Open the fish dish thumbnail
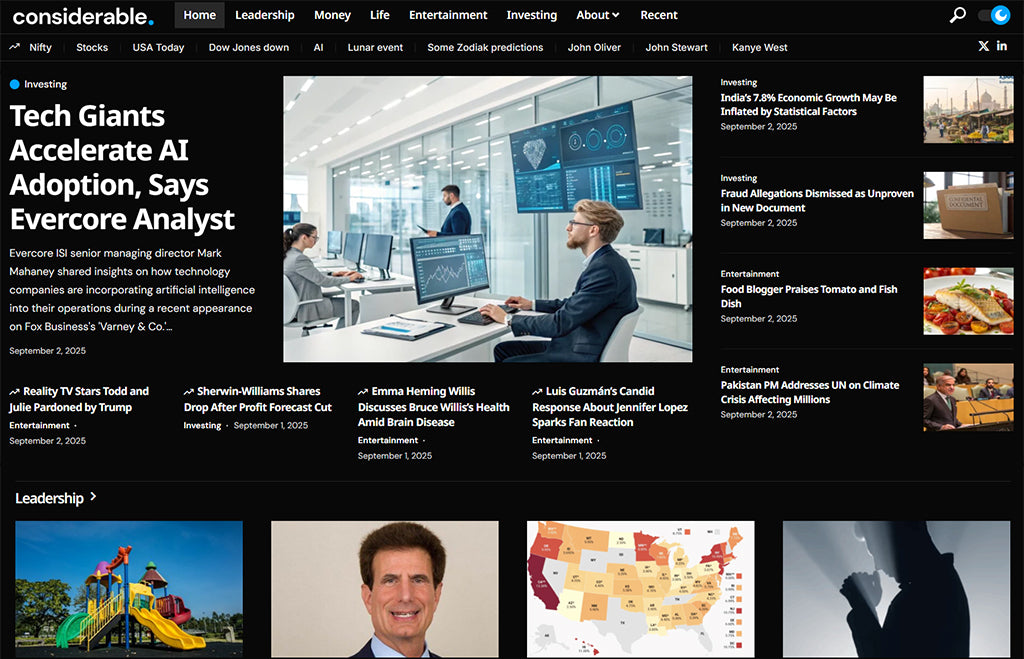Image resolution: width=1024 pixels, height=659 pixels. coord(968,301)
